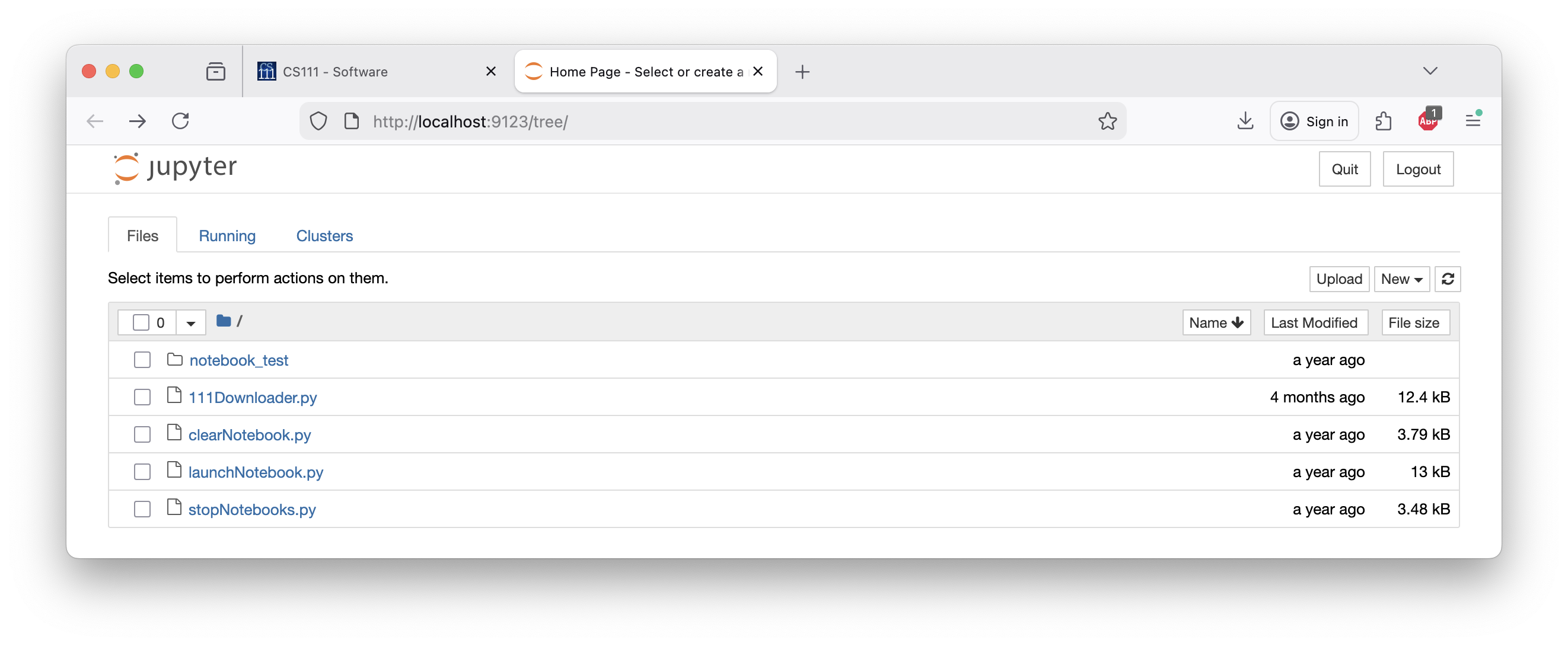Click the Jupyter logo
Viewport: 1568px width, 646px height.
click(175, 168)
